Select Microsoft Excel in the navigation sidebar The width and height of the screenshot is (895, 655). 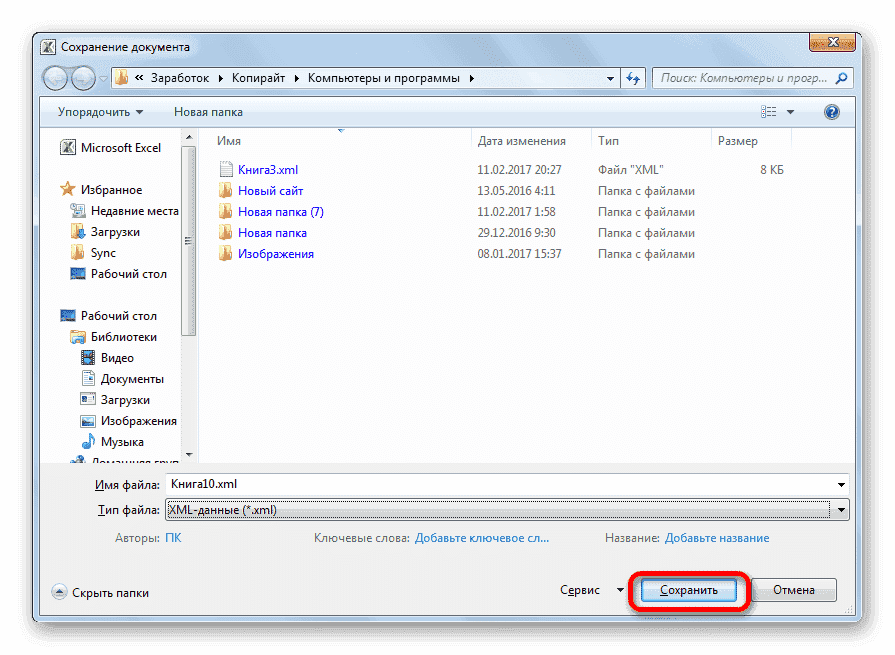120,147
